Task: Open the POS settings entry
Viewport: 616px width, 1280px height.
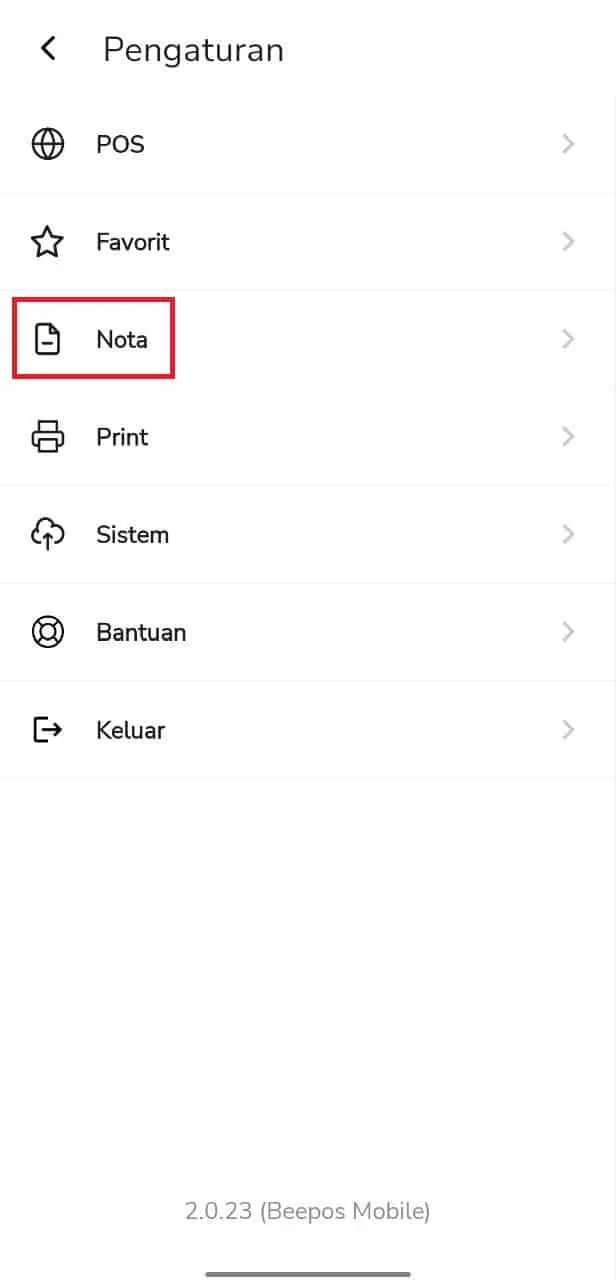Action: (x=308, y=144)
